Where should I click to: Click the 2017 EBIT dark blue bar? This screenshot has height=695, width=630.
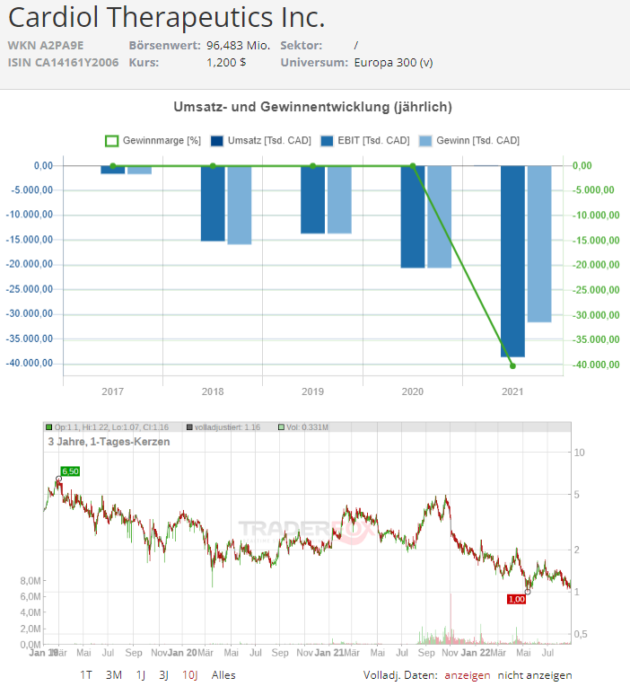(113, 170)
